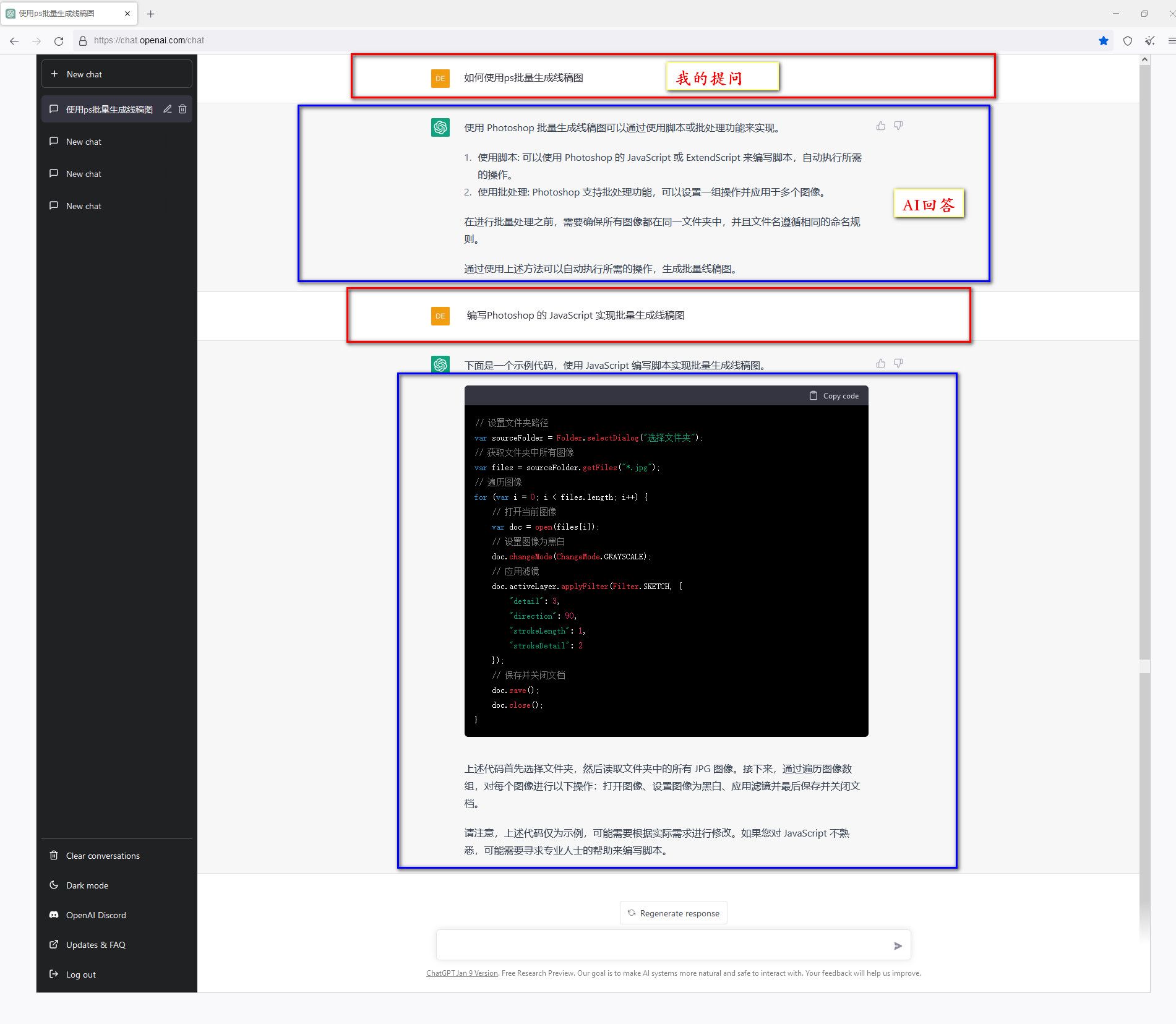Click the clipboard icon in code header
This screenshot has height=1024, width=1176.
tap(813, 395)
